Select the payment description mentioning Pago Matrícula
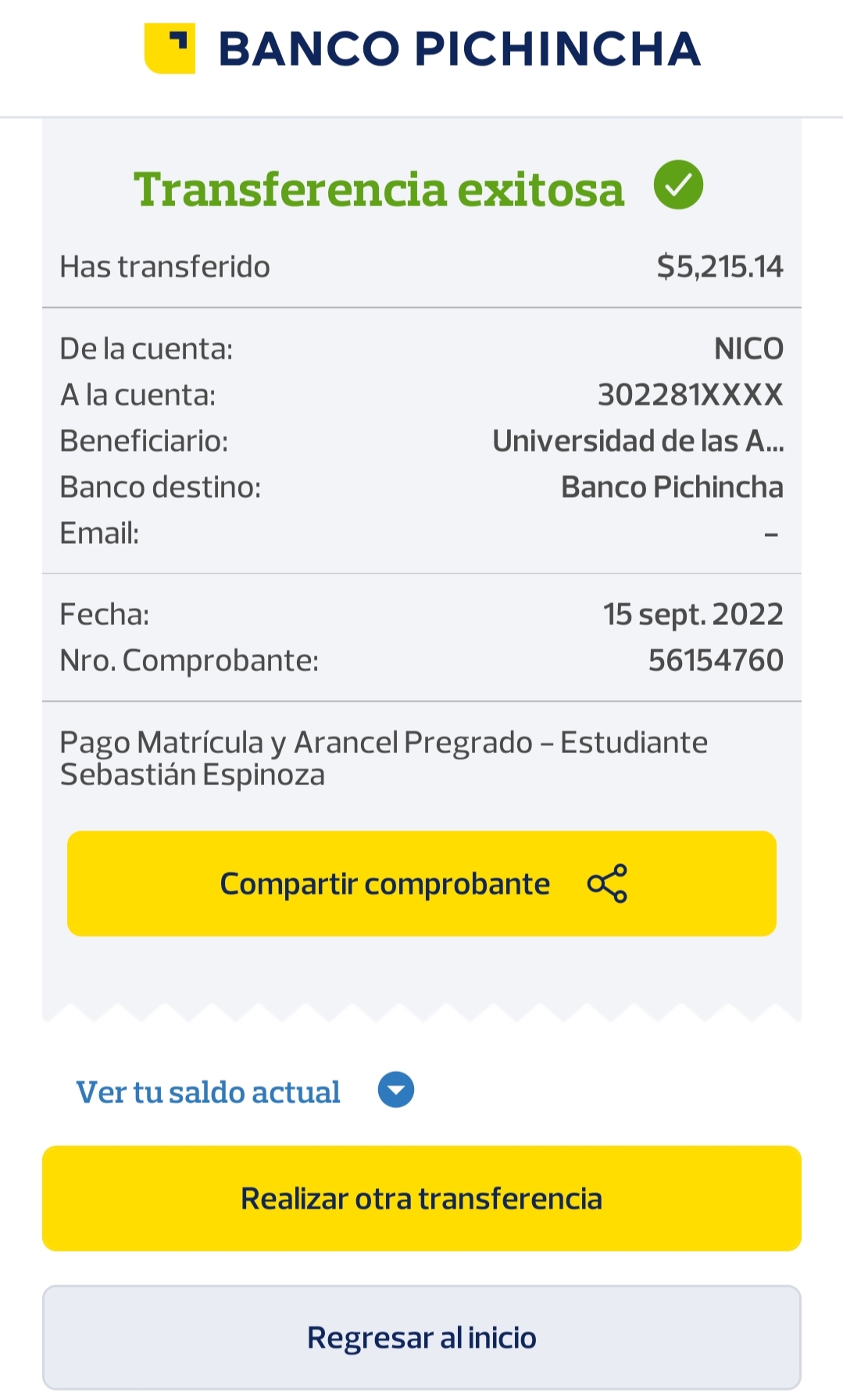Image resolution: width=843 pixels, height=1400 pixels. tap(383, 758)
